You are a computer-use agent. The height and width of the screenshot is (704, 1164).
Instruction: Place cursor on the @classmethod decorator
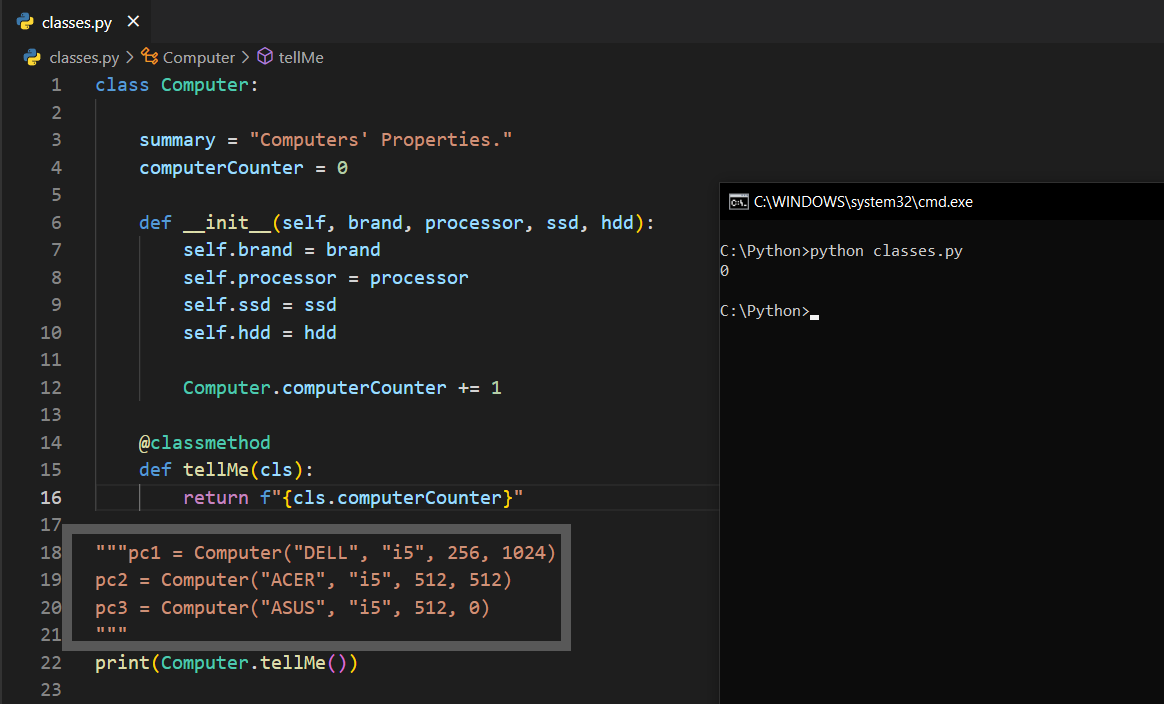(x=205, y=443)
